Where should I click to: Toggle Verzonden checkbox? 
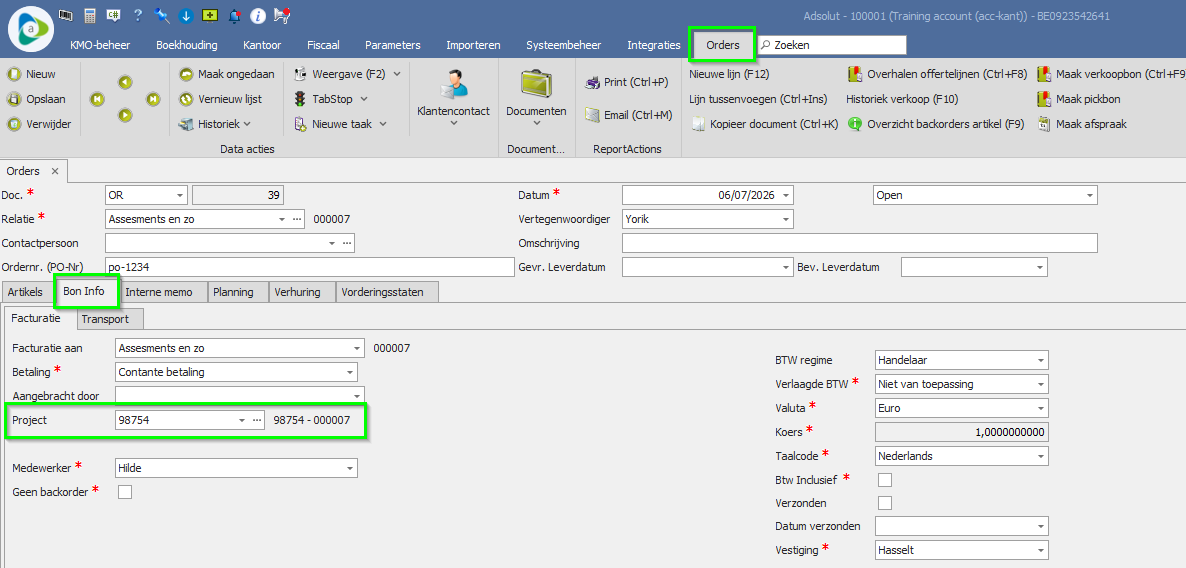pyautogui.click(x=884, y=503)
